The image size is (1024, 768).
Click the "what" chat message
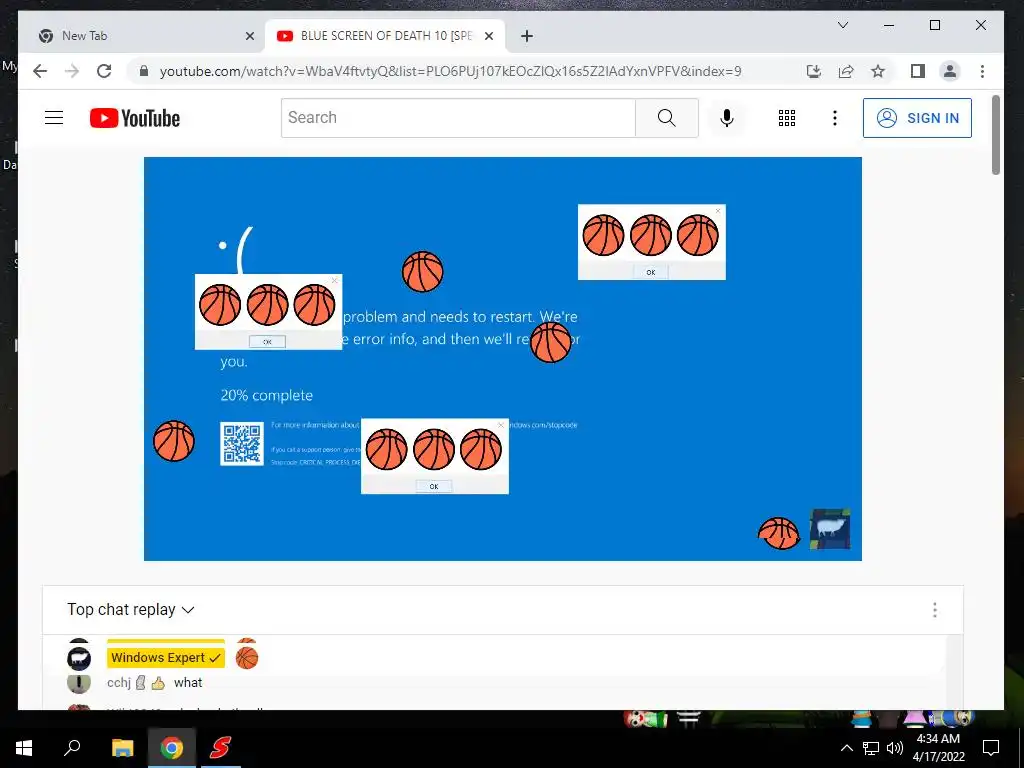(188, 682)
